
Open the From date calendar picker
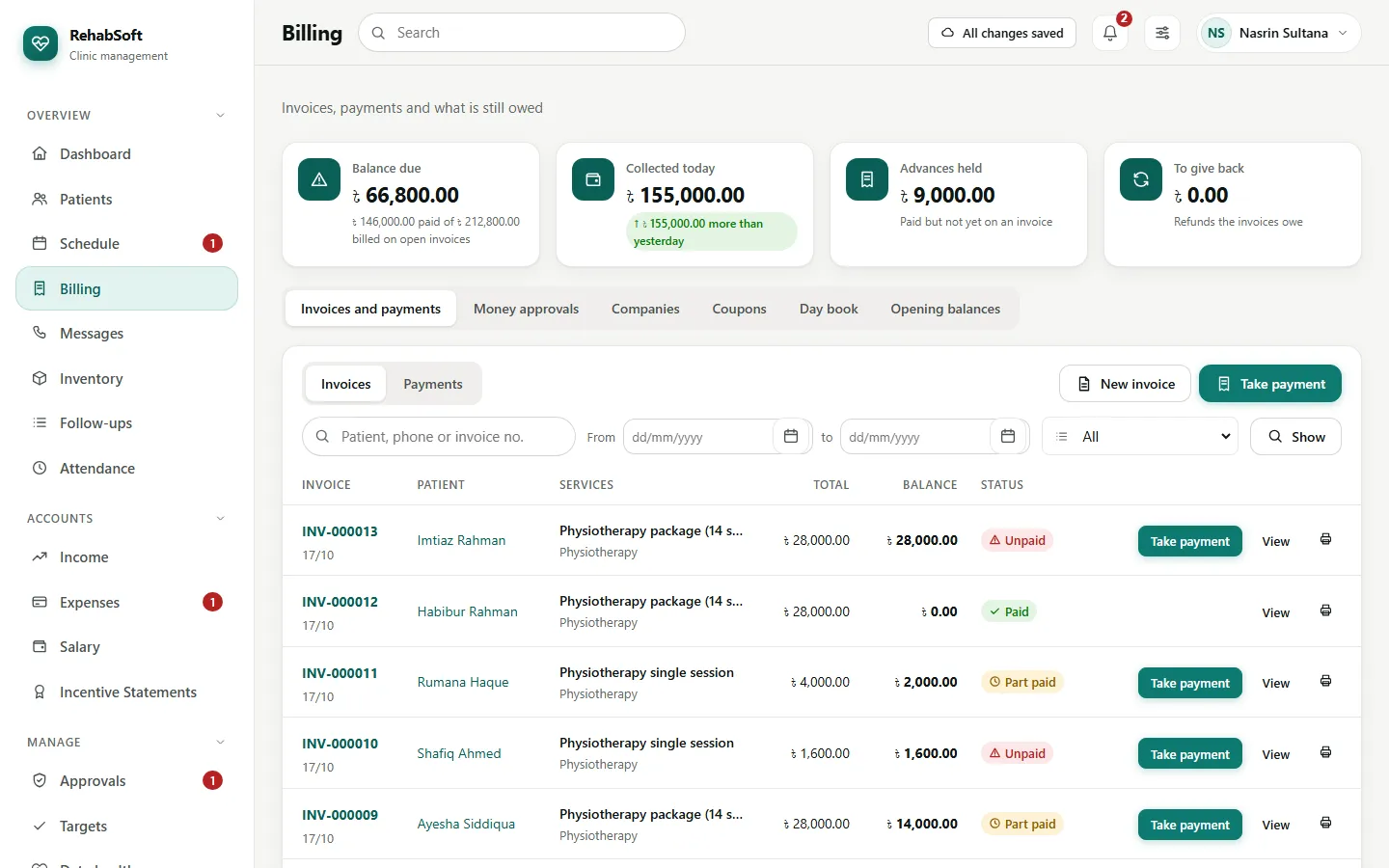791,437
